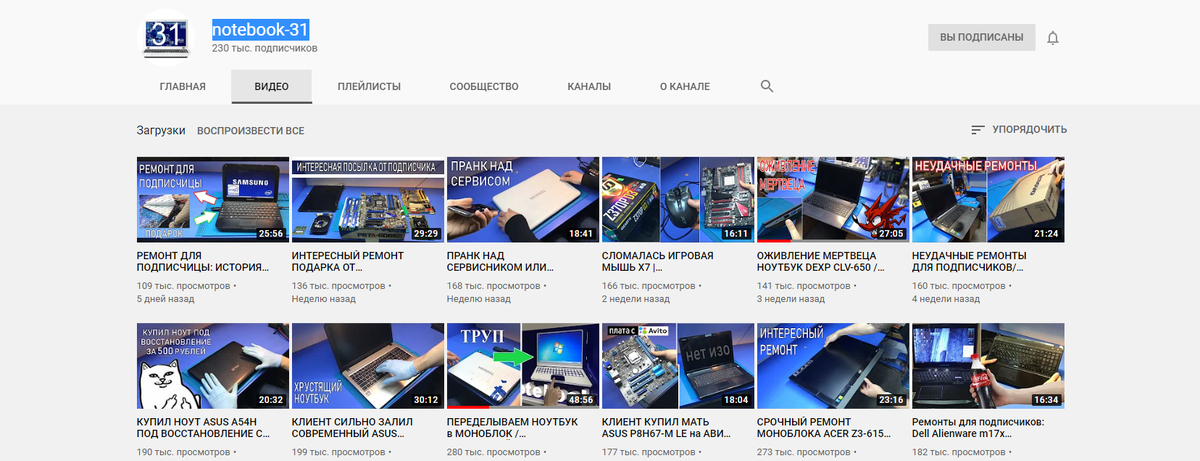This screenshot has height=461, width=1200.
Task: Click title СЛОМАЛАСЬ ИГРОВАЯ МЫШЬ X7
Action: tap(658, 262)
